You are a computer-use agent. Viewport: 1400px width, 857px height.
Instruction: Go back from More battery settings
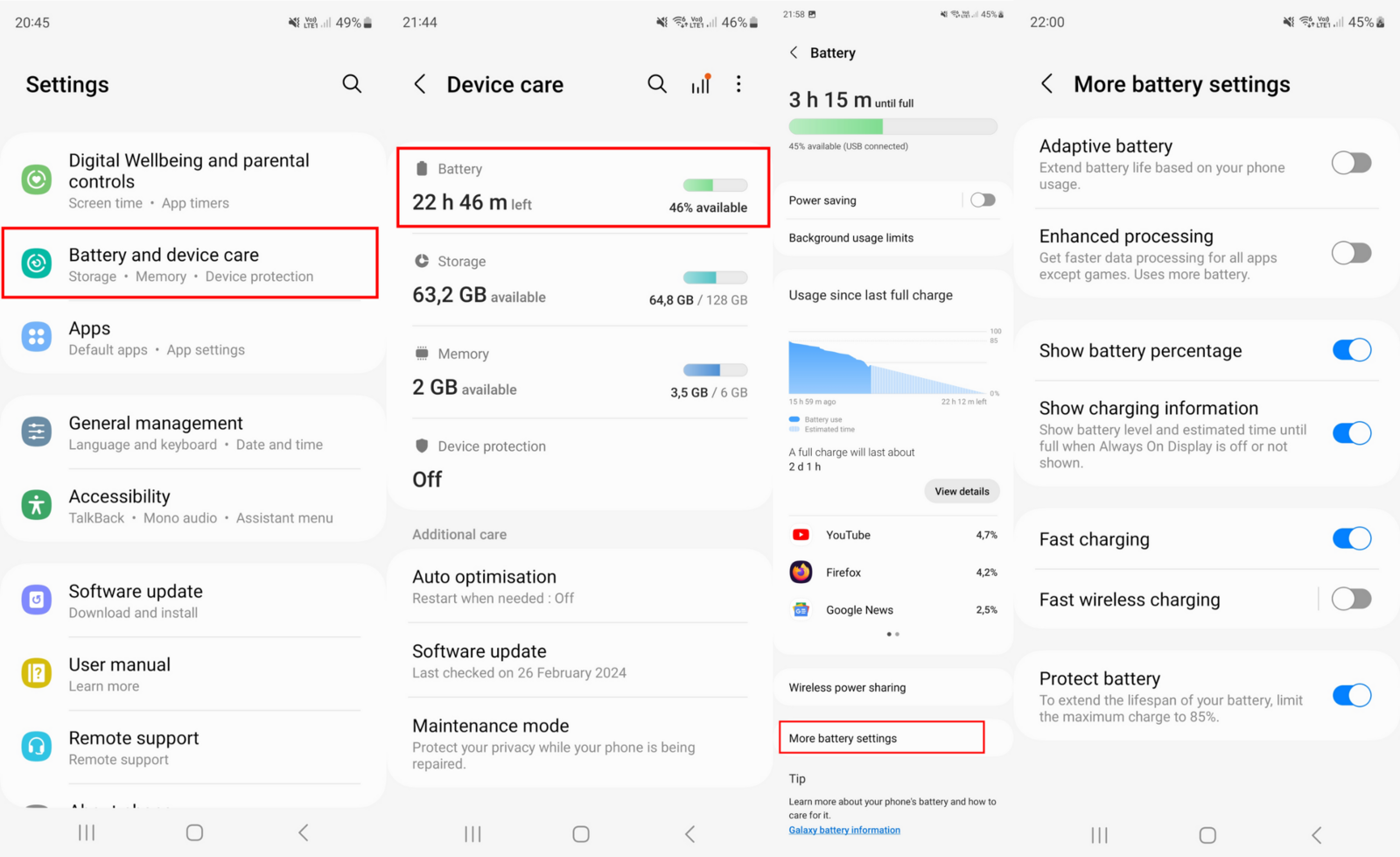(x=1046, y=84)
